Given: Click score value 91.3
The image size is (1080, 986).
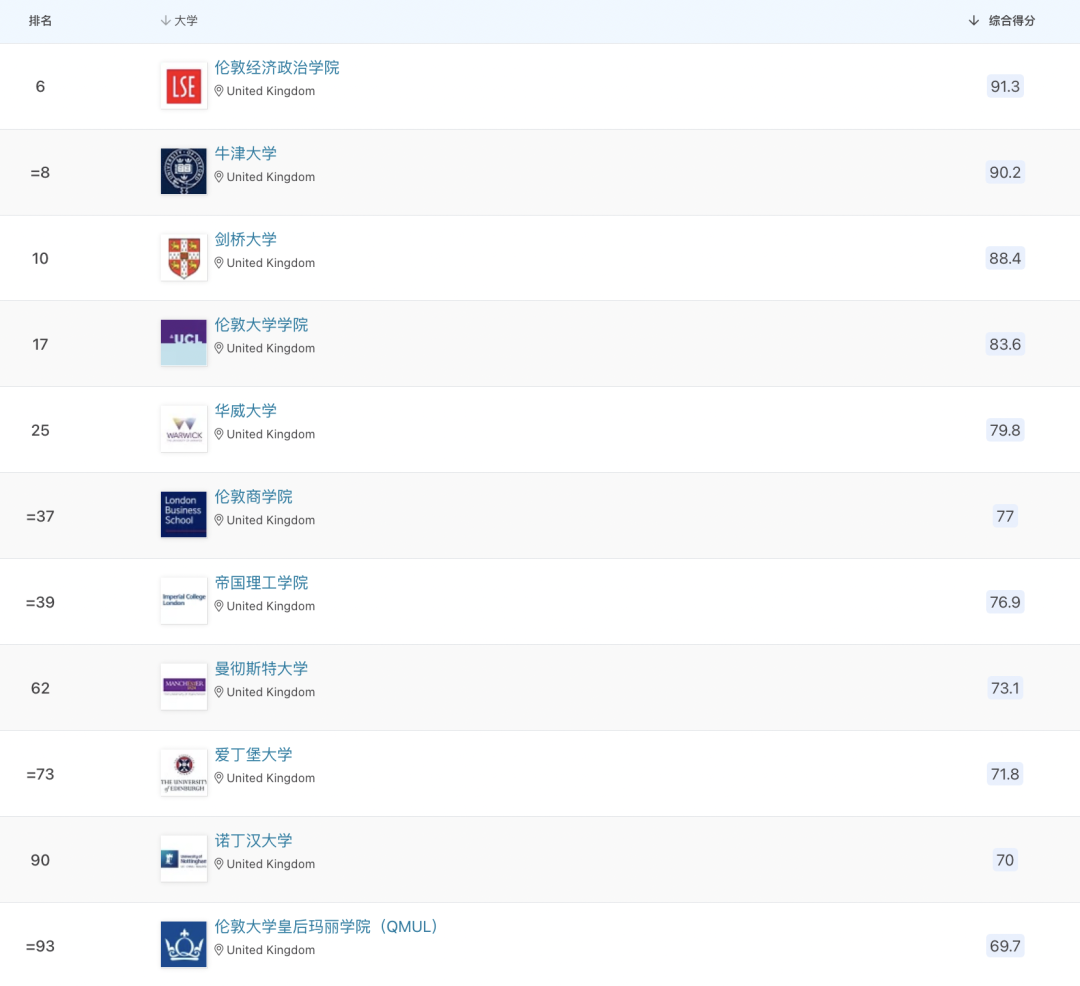Looking at the screenshot, I should (1005, 87).
